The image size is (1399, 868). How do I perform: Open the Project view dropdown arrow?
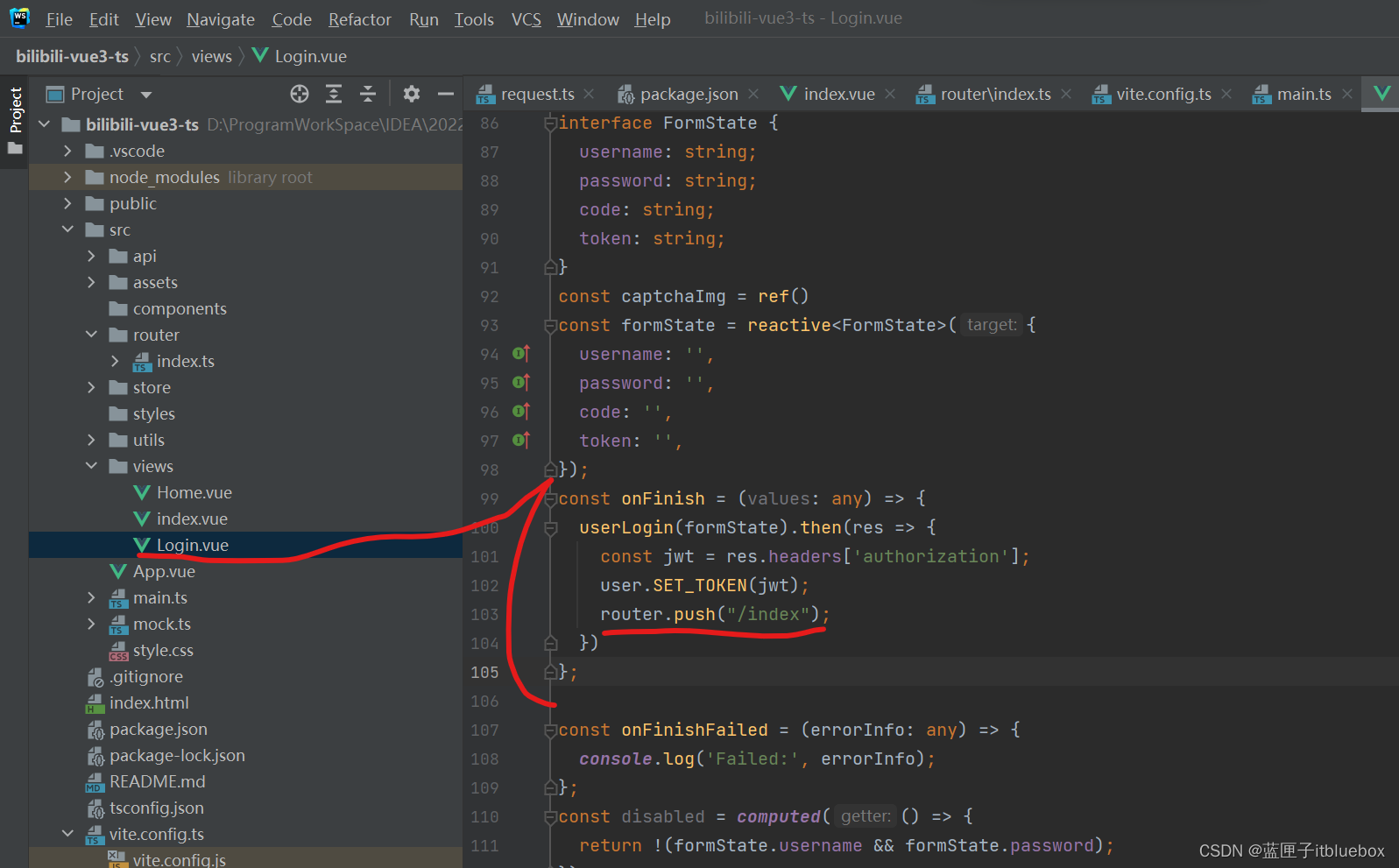tap(146, 95)
